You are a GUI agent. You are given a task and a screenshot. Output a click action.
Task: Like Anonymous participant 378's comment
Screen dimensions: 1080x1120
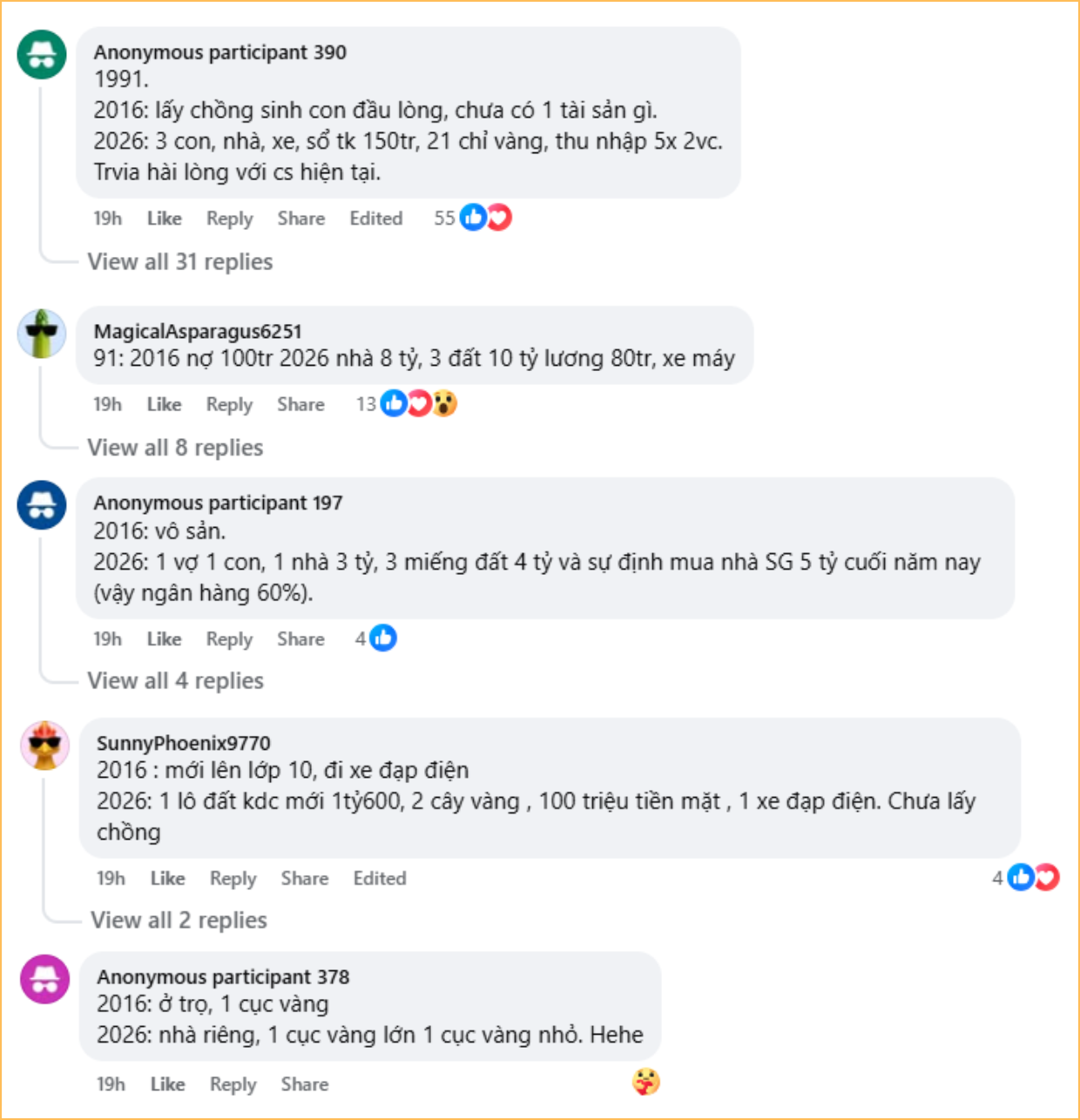tap(167, 1084)
